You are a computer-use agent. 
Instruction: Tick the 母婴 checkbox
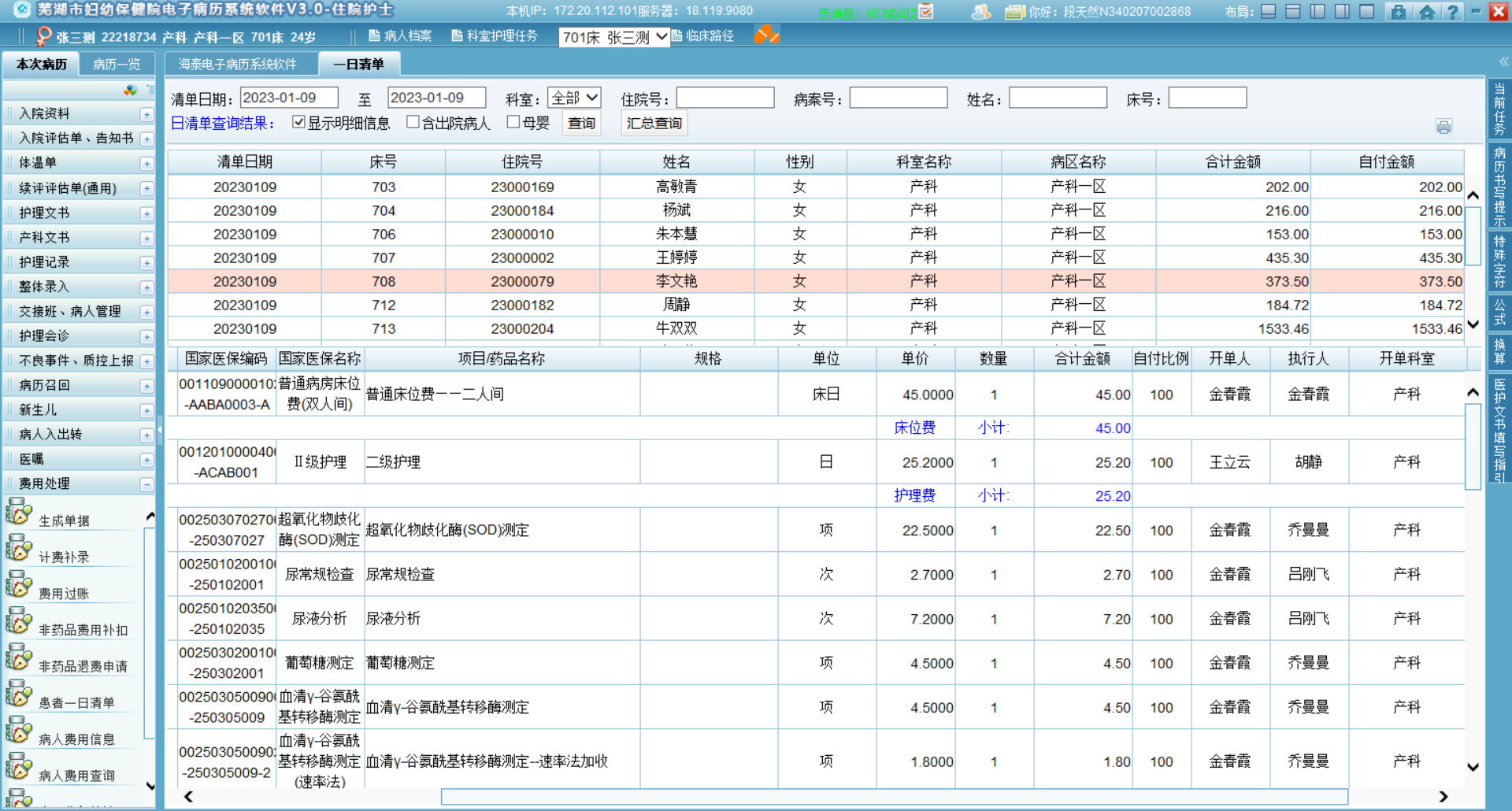[513, 122]
